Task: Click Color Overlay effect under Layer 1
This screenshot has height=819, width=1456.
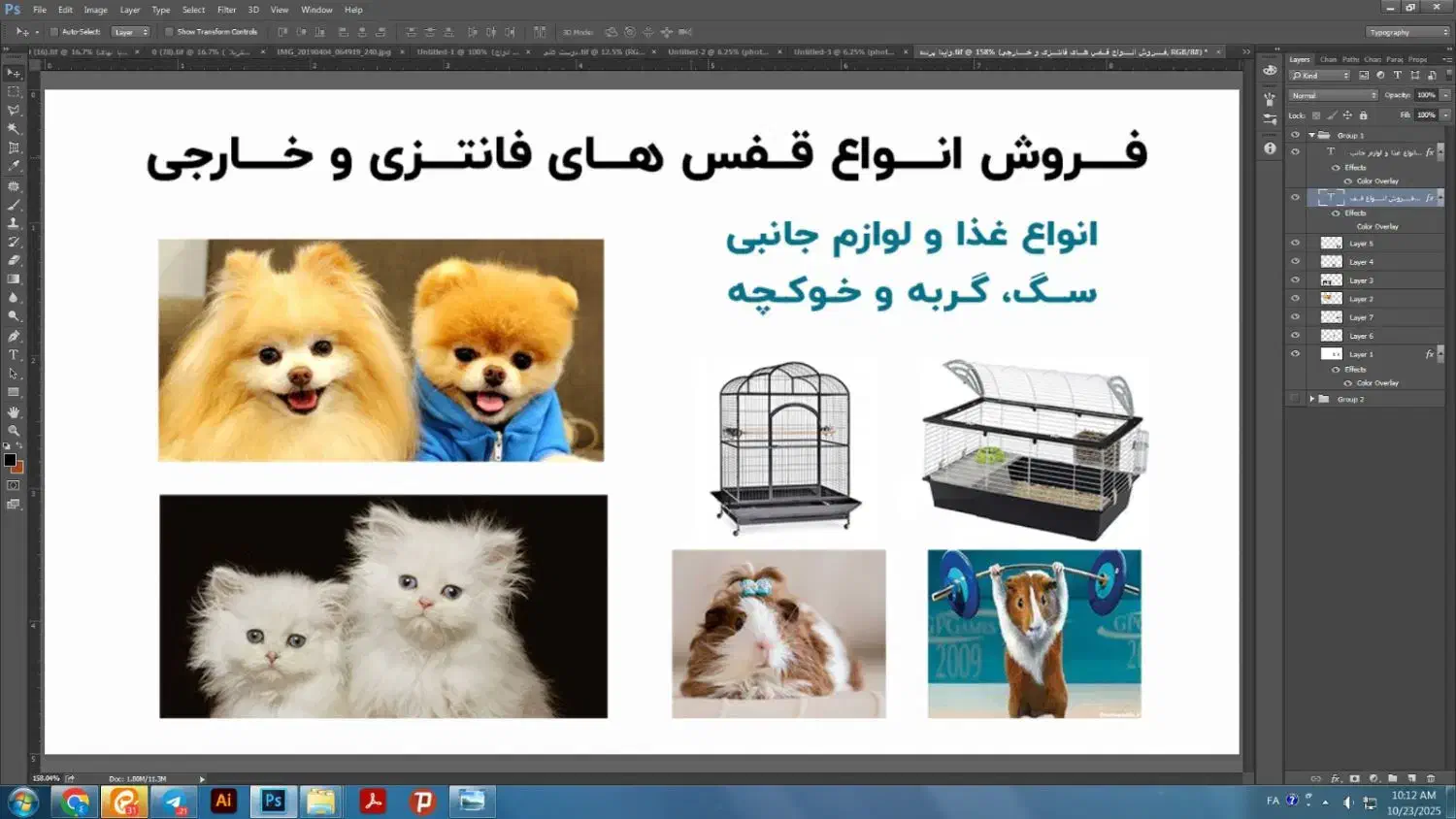Action: tap(1377, 383)
